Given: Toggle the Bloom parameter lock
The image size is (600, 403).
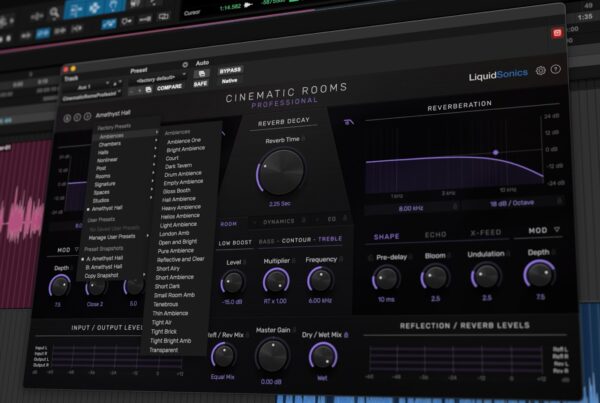Looking at the screenshot, I should pyautogui.click(x=450, y=255).
